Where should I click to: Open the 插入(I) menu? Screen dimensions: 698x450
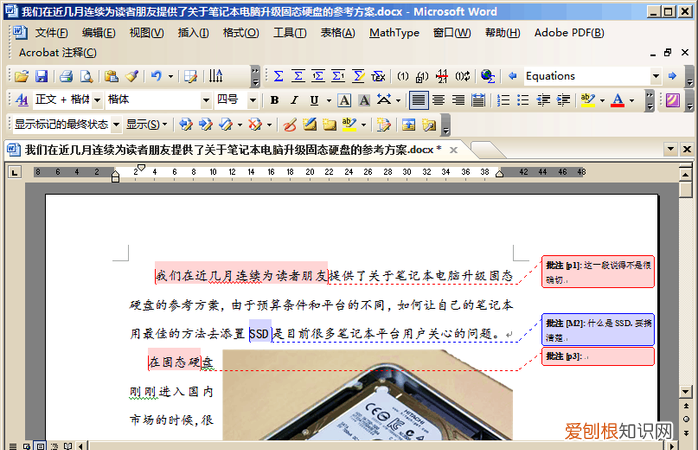(x=193, y=32)
